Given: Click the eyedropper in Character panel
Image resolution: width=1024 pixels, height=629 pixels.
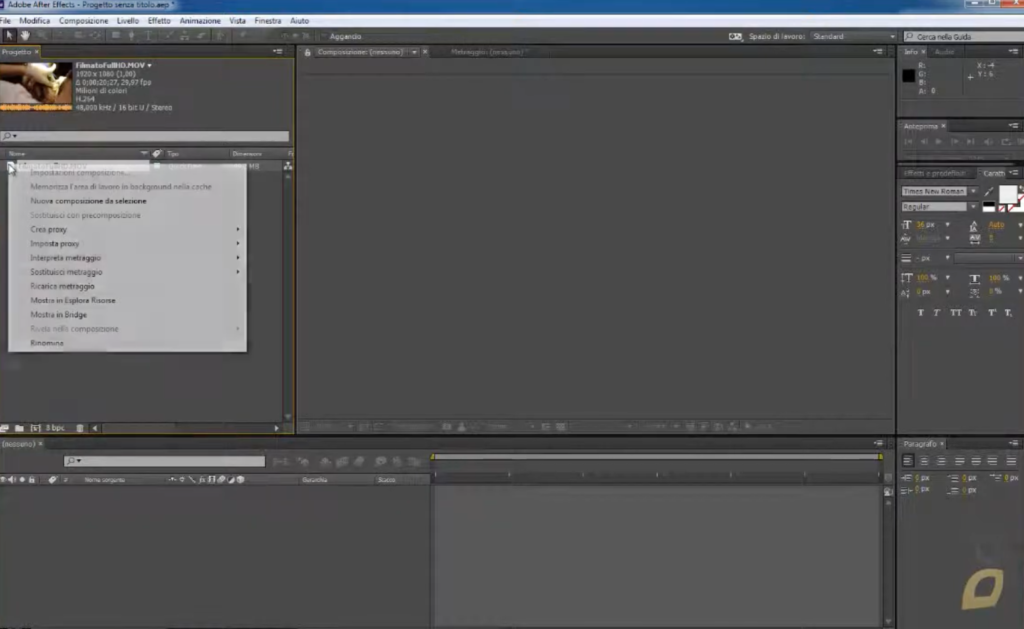Looking at the screenshot, I should point(989,191).
